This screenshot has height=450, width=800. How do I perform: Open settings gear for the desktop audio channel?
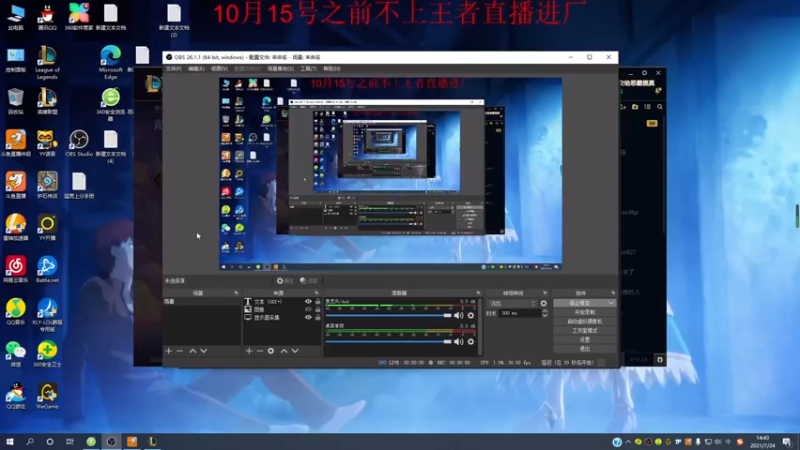(x=471, y=342)
